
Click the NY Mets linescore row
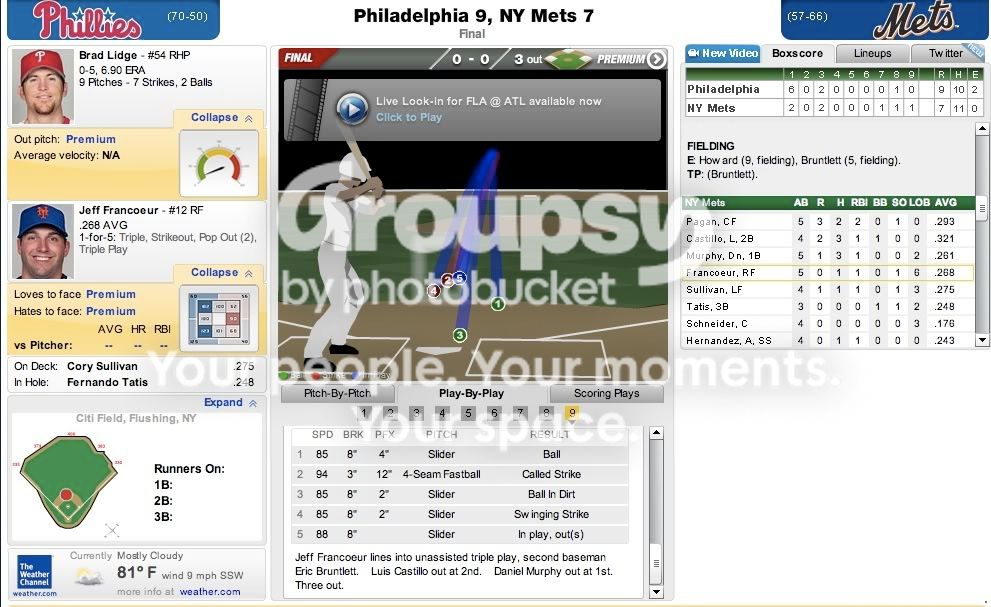pyautogui.click(x=834, y=108)
